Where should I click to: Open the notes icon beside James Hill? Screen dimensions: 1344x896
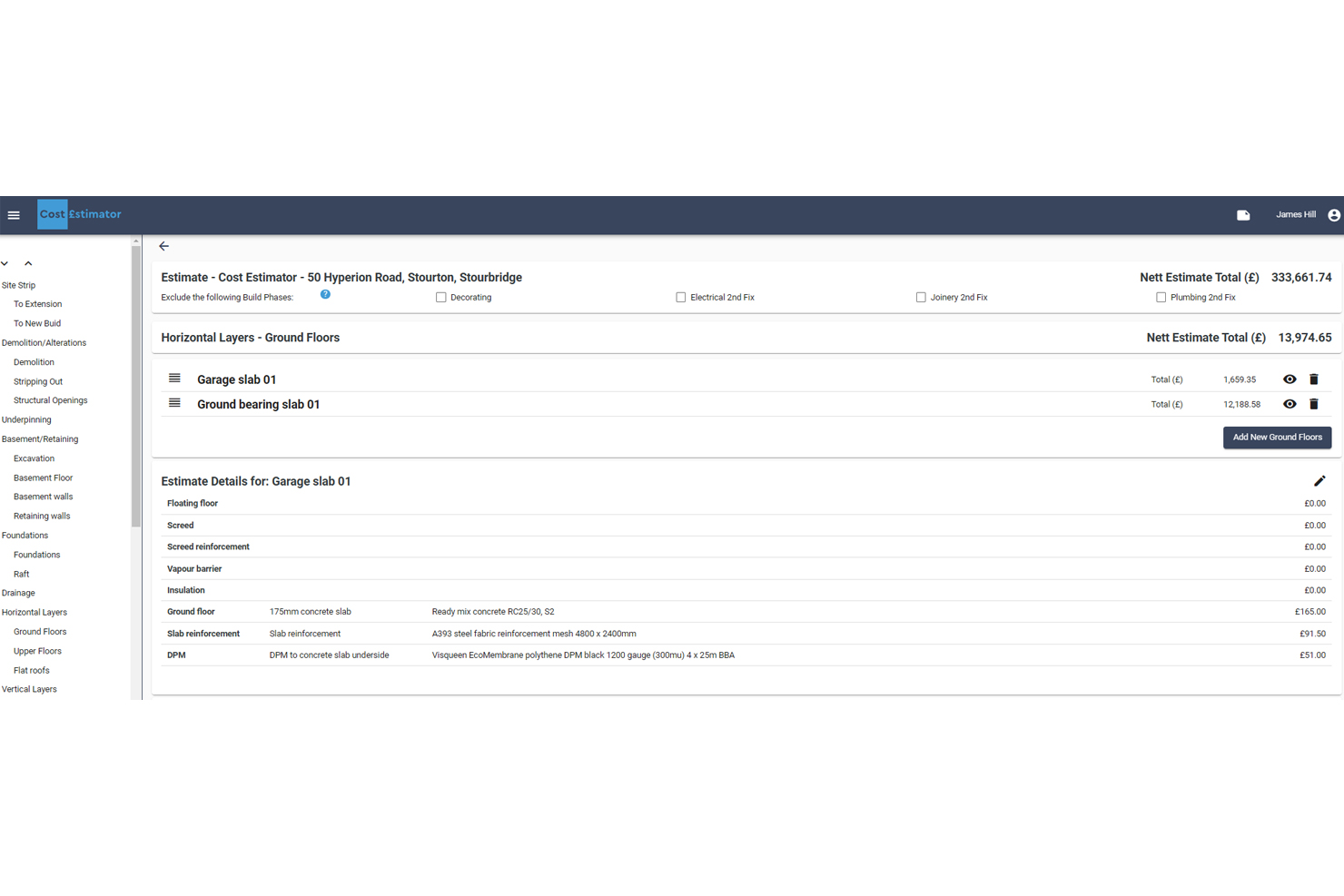coord(1243,215)
